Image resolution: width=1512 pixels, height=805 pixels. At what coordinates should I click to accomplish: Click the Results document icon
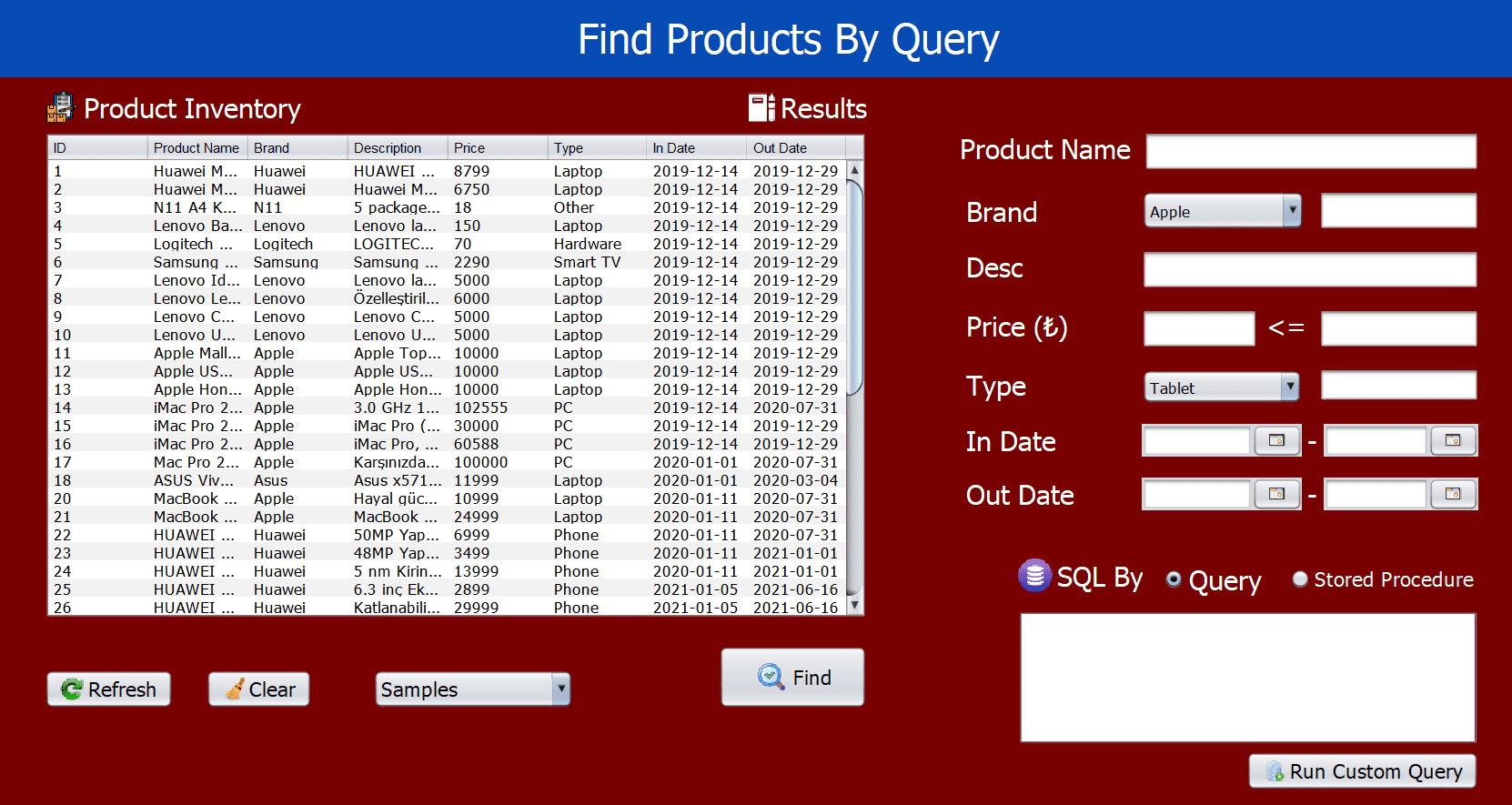click(761, 107)
